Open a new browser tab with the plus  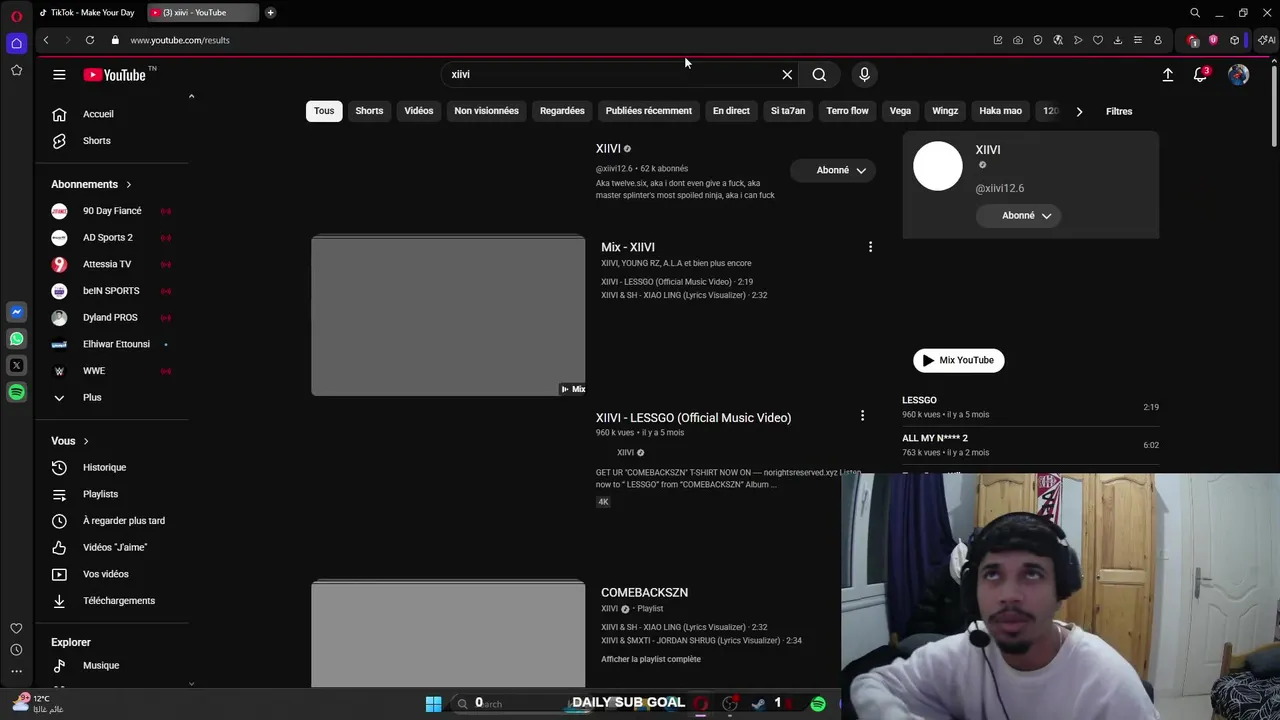click(x=270, y=13)
